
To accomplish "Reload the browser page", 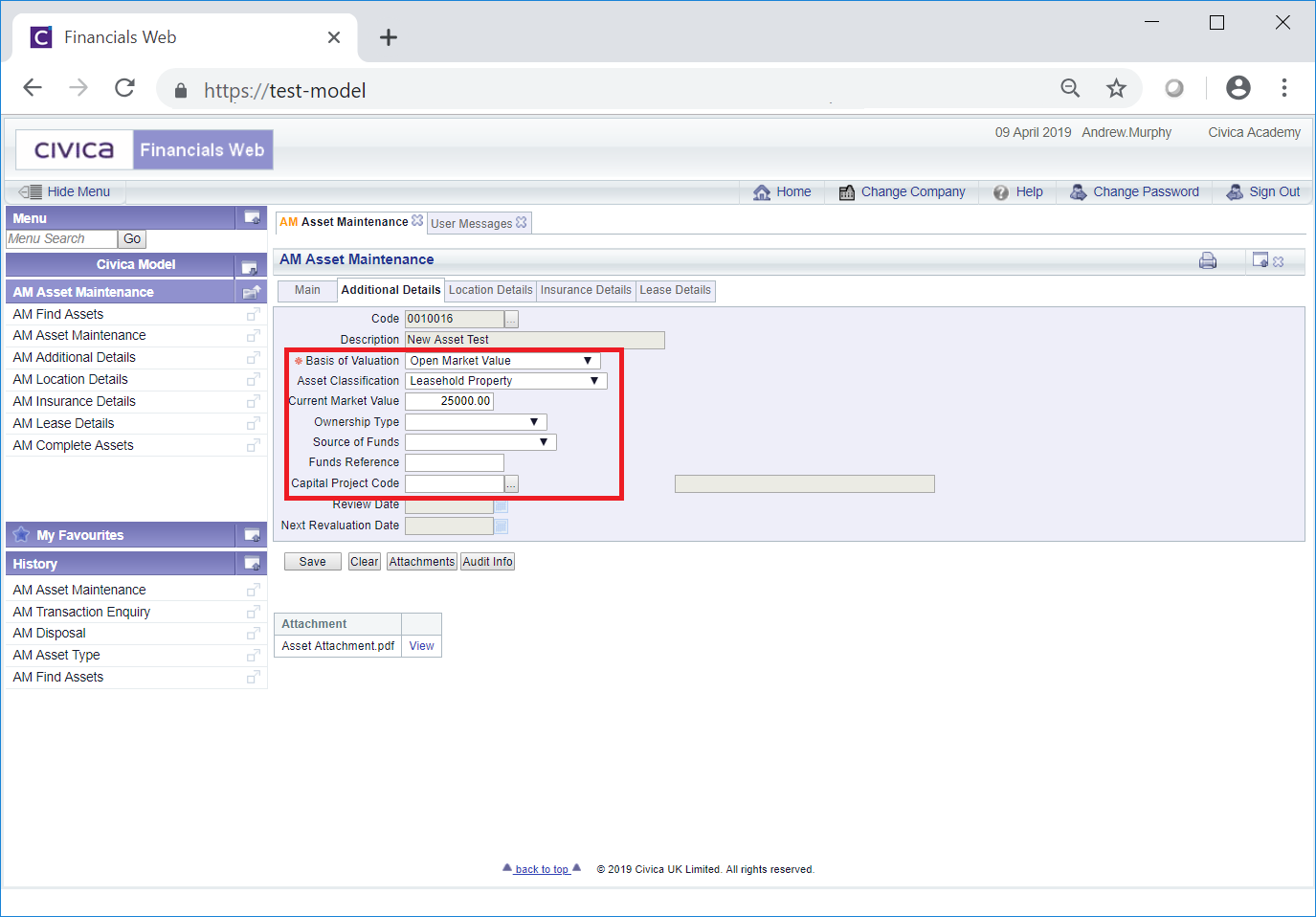I will point(124,88).
